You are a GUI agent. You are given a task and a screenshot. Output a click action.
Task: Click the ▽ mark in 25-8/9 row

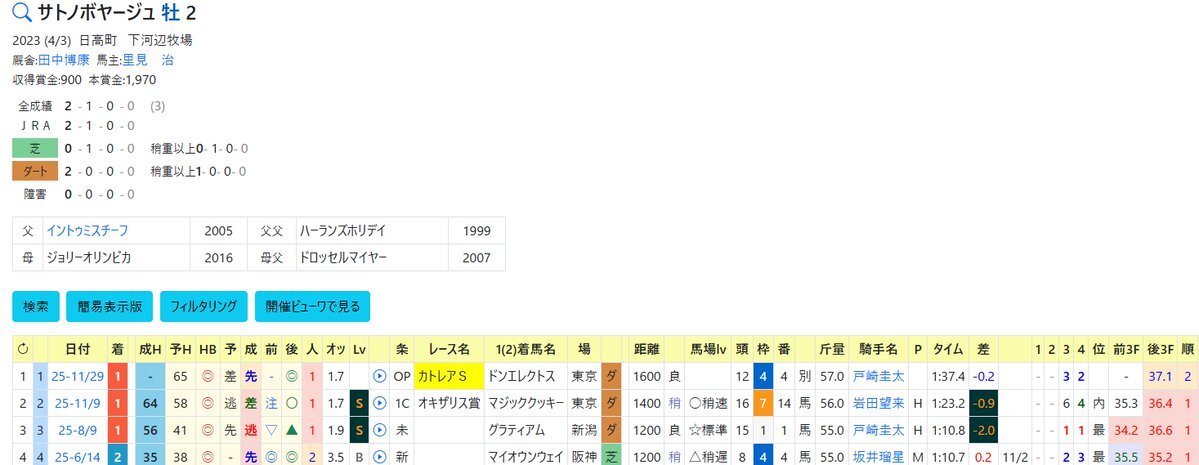pyautogui.click(x=271, y=430)
